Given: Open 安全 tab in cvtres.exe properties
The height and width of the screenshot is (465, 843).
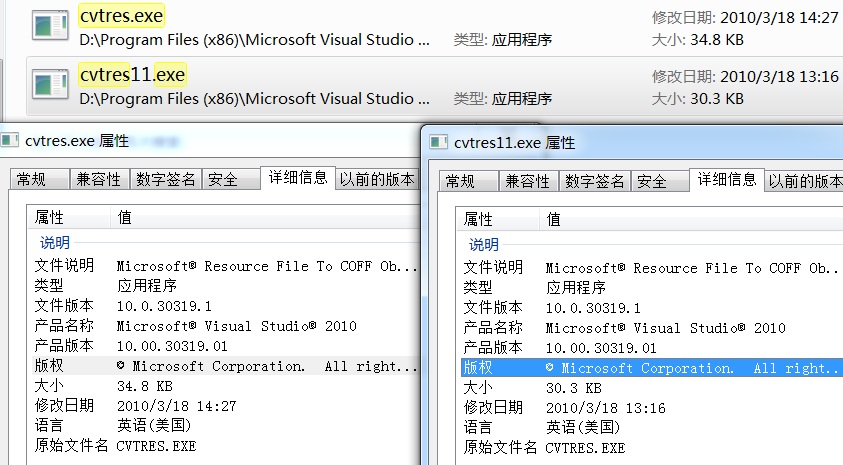Looking at the screenshot, I should [x=229, y=179].
